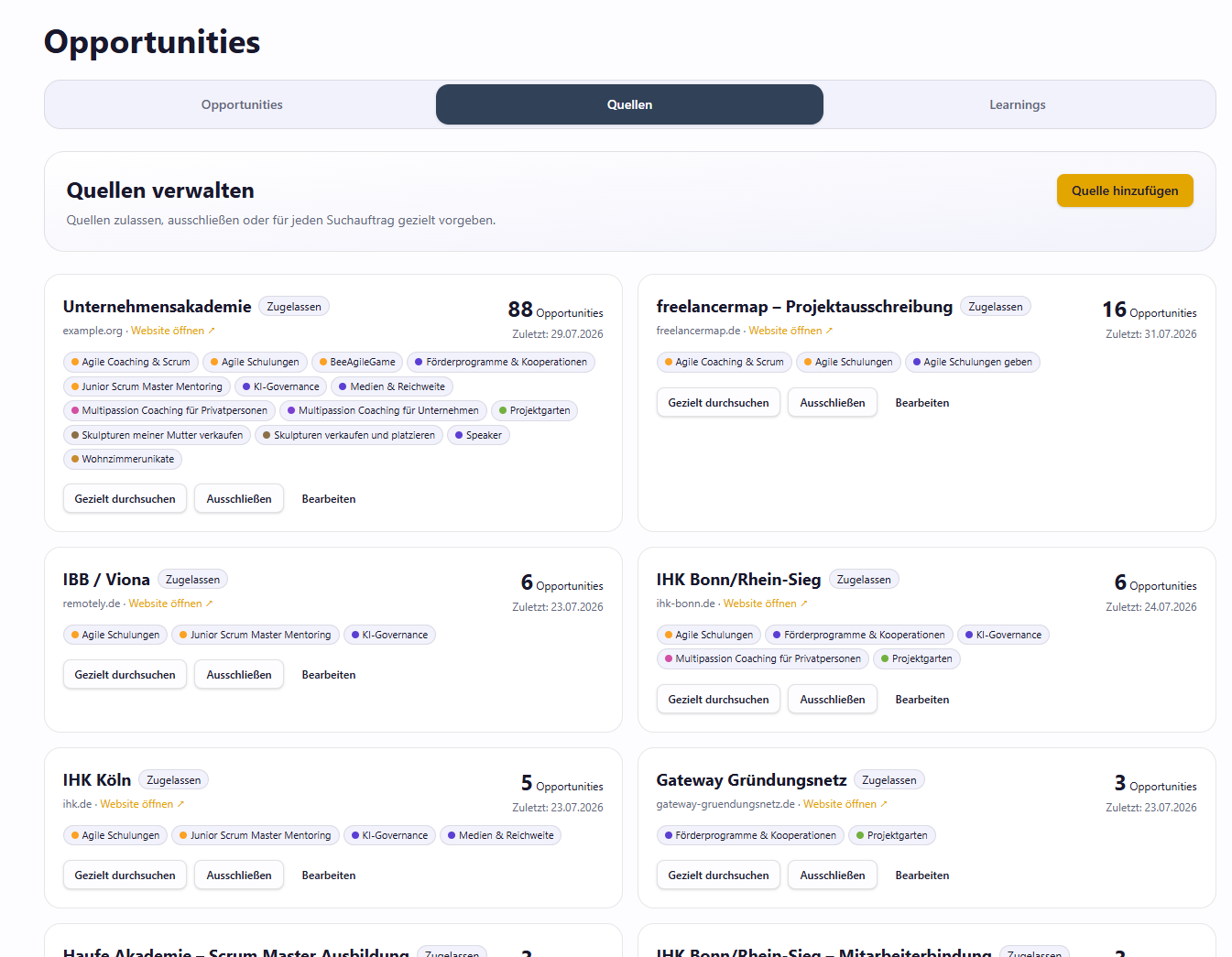Exclude IBB / Viona with Ausschließen
This screenshot has height=957, width=1232.
pos(239,675)
